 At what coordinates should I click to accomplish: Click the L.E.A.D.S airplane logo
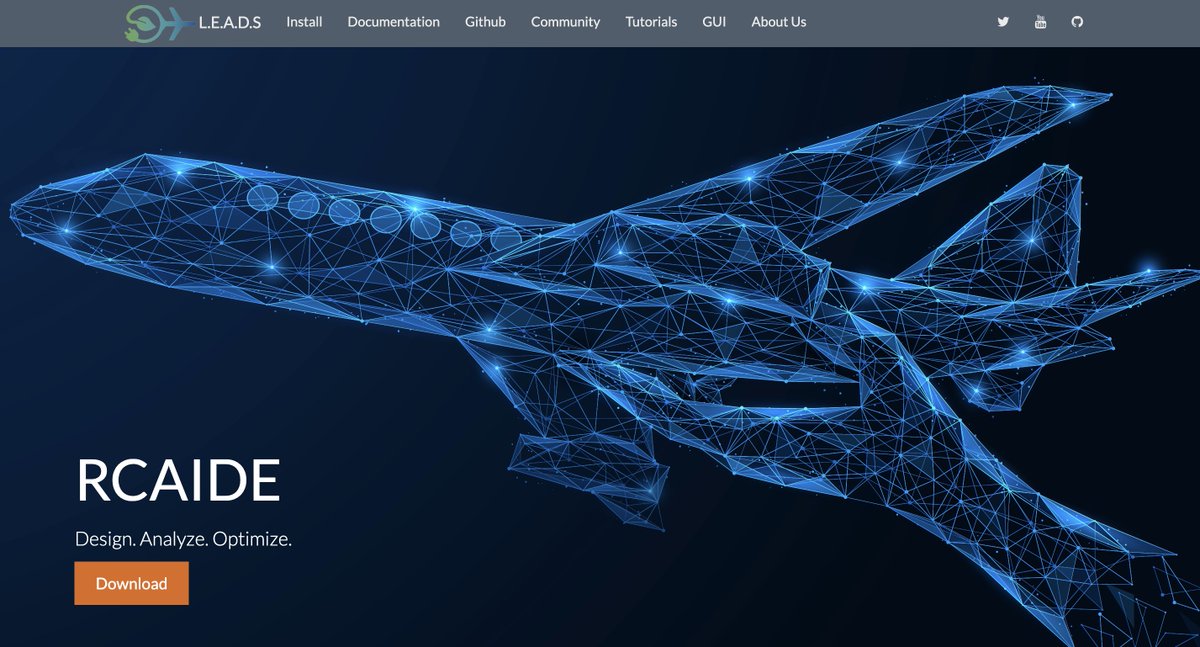point(159,22)
